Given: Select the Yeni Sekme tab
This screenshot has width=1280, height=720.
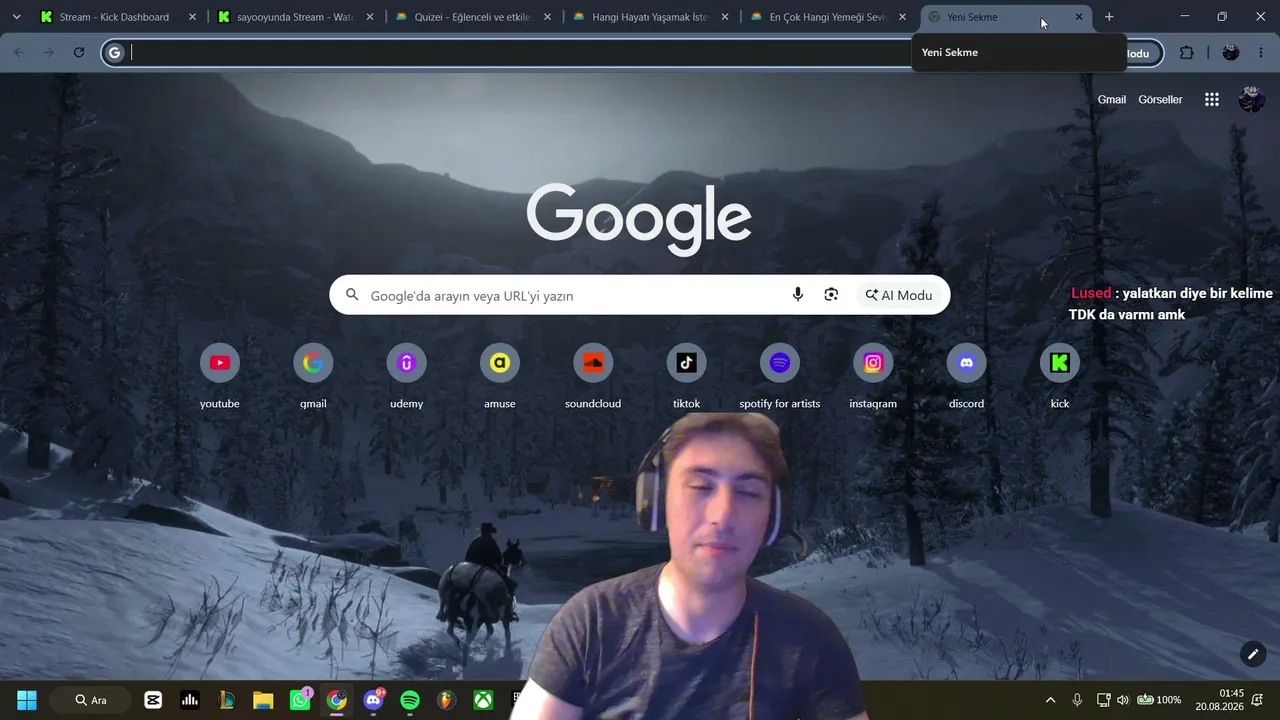Looking at the screenshot, I should coord(1005,17).
